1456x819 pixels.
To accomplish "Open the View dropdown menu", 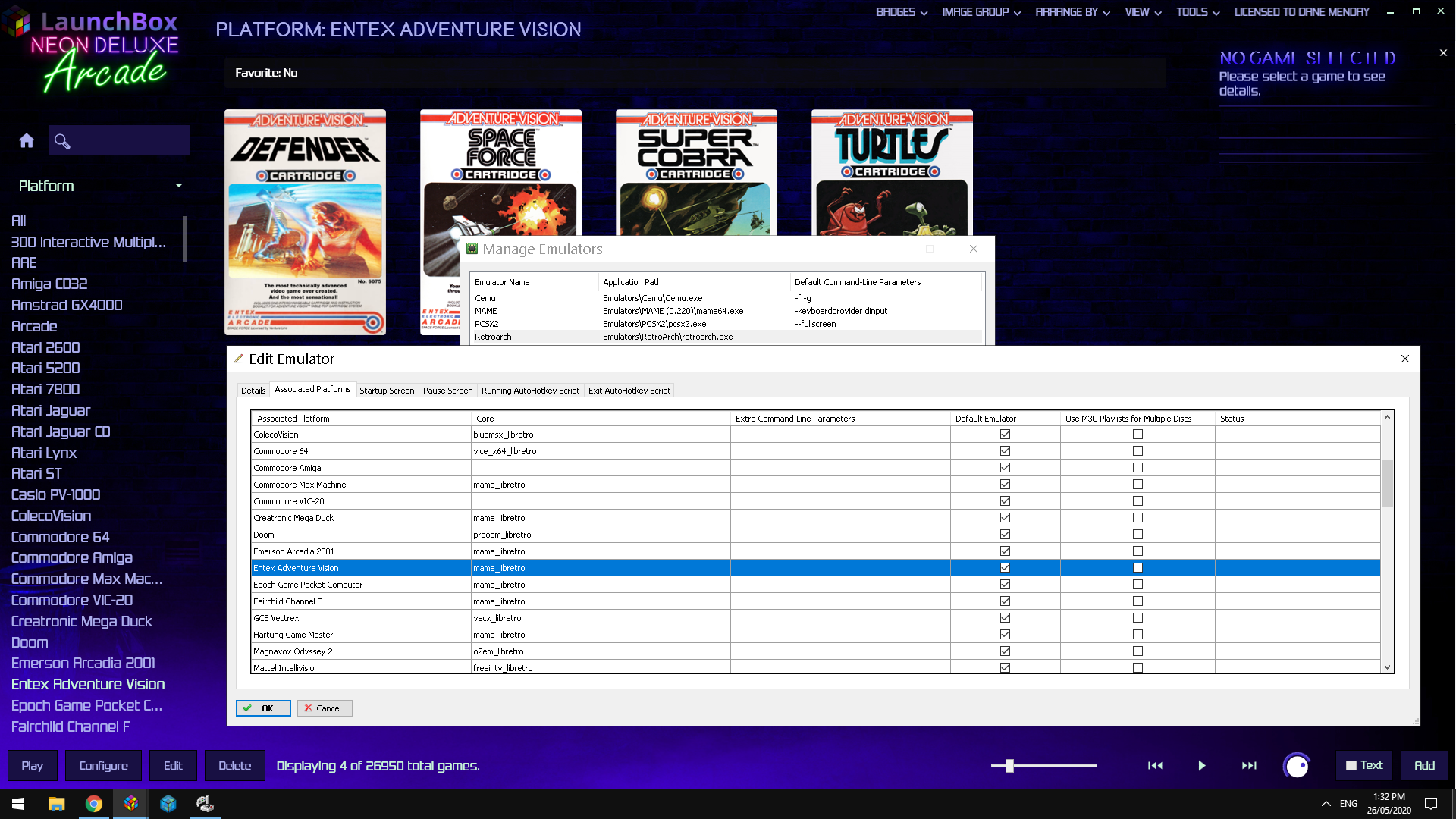I will tap(1143, 12).
